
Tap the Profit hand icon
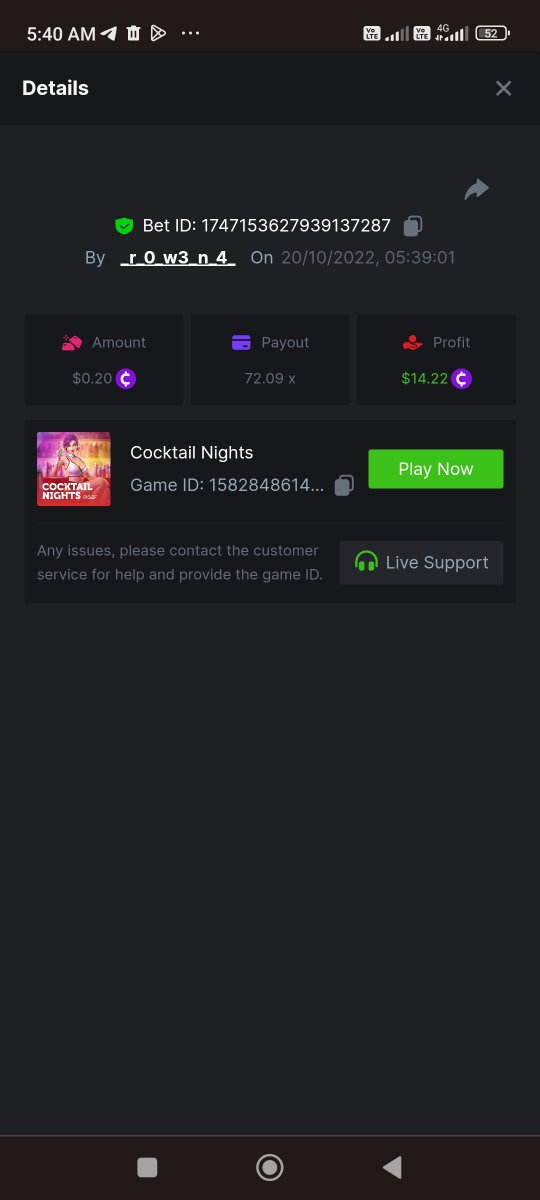click(x=412, y=342)
